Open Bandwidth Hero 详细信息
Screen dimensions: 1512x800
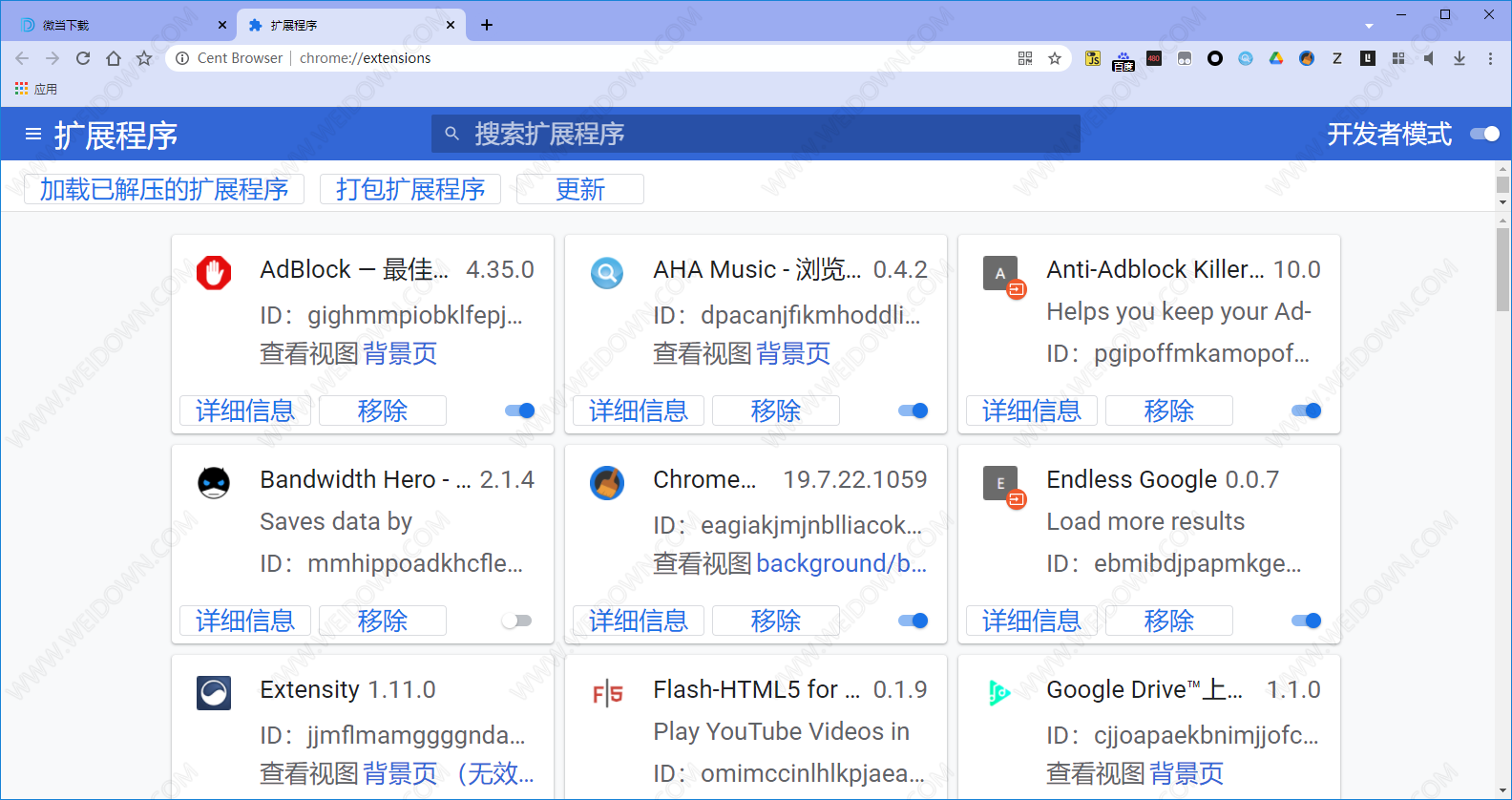pyautogui.click(x=245, y=621)
